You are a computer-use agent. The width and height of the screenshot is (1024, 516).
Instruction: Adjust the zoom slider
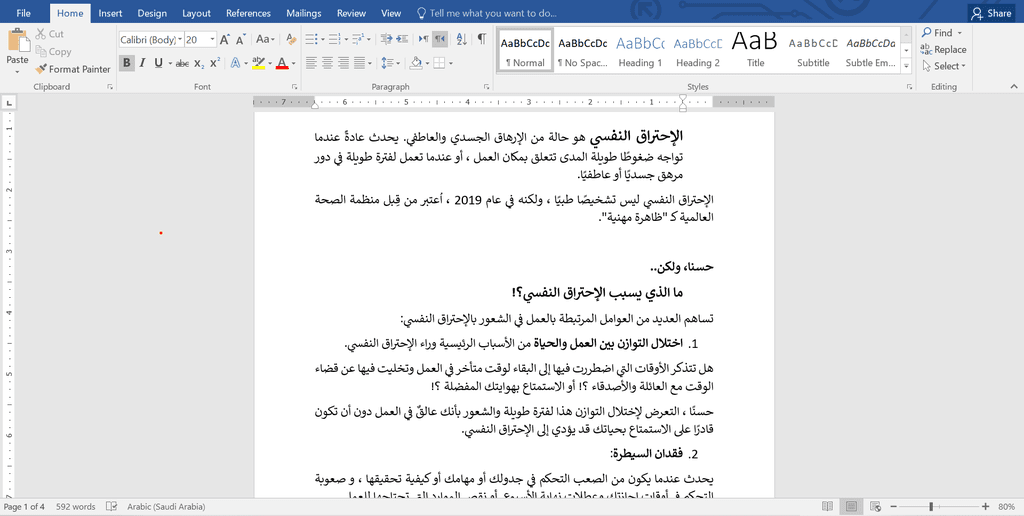(931, 506)
